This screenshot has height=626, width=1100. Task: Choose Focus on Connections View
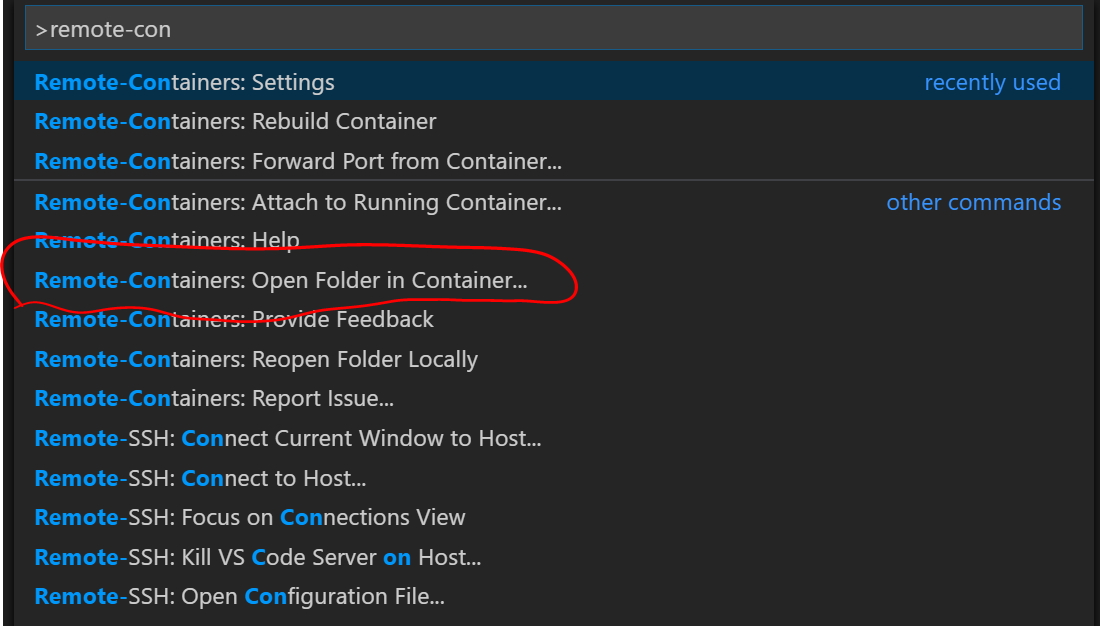260,517
